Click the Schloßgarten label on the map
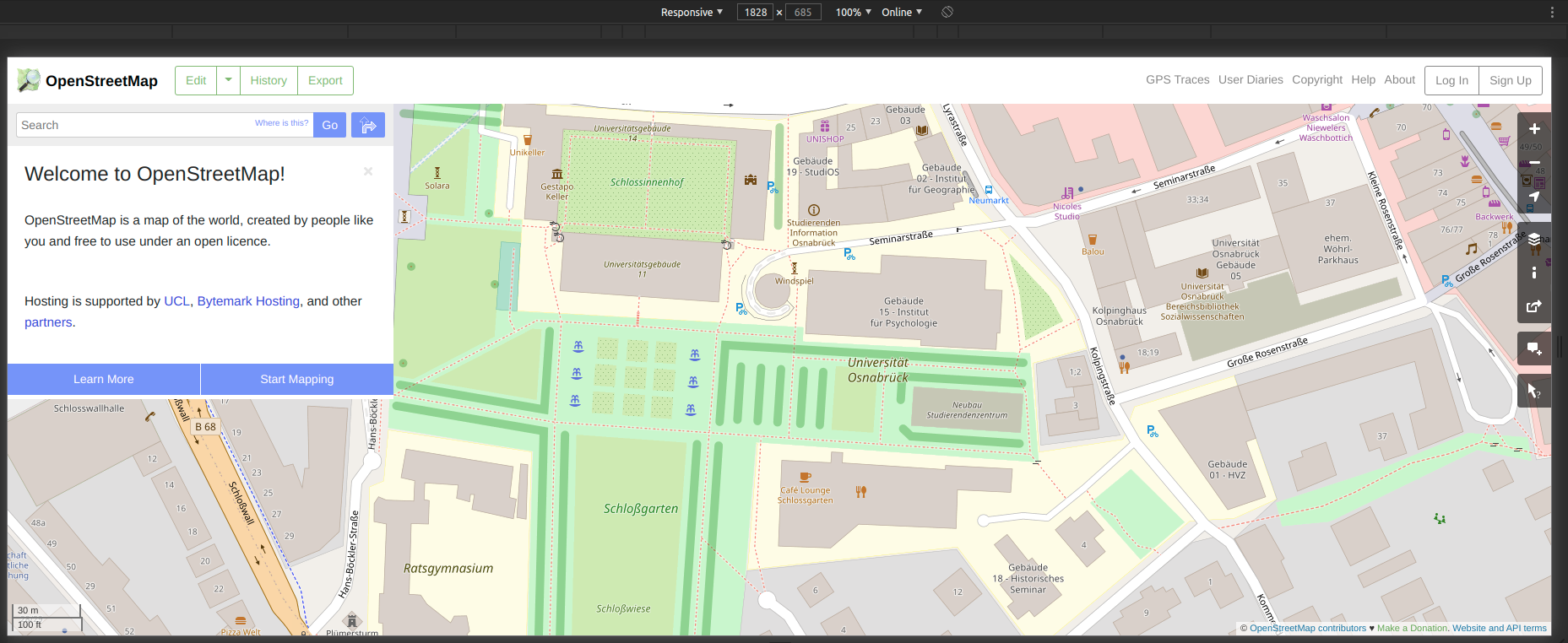The height and width of the screenshot is (643, 1568). point(641,509)
